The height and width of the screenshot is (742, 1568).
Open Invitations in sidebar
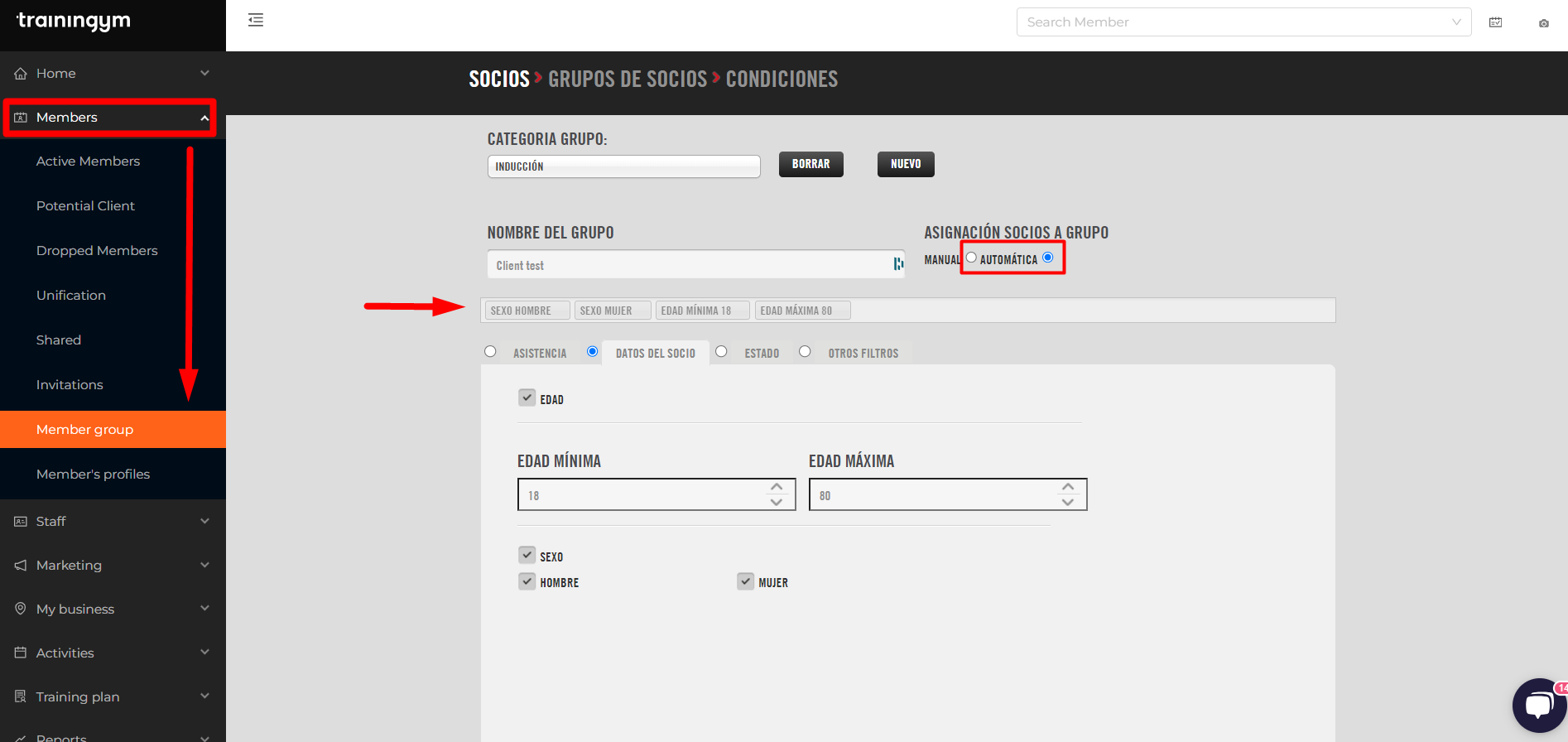(70, 385)
